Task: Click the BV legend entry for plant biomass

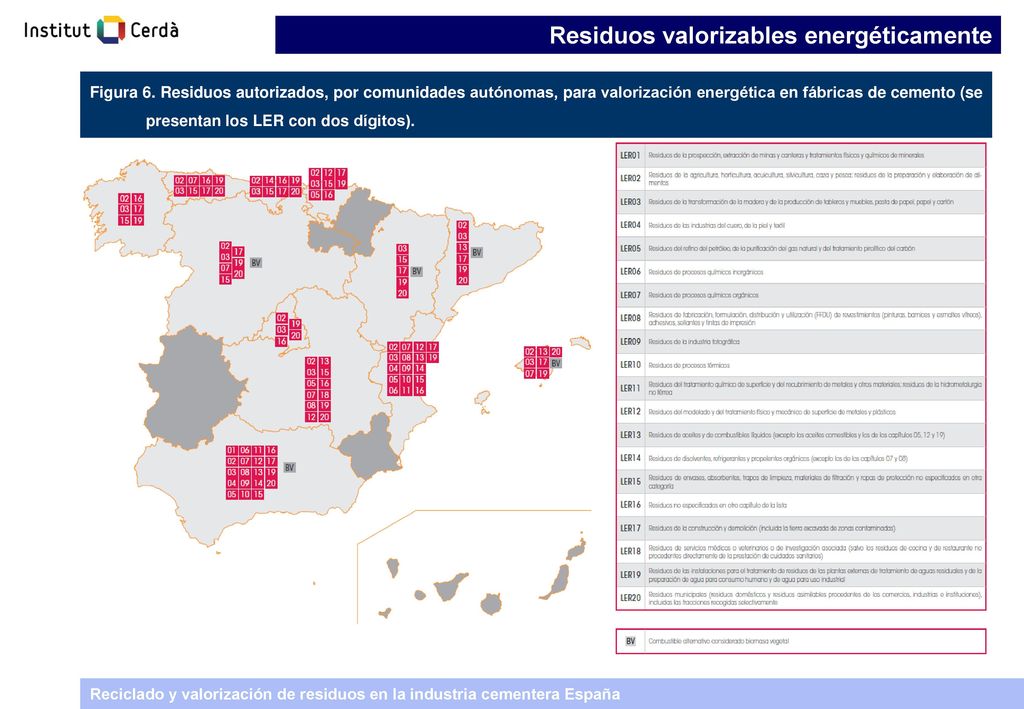Action: (x=801, y=641)
